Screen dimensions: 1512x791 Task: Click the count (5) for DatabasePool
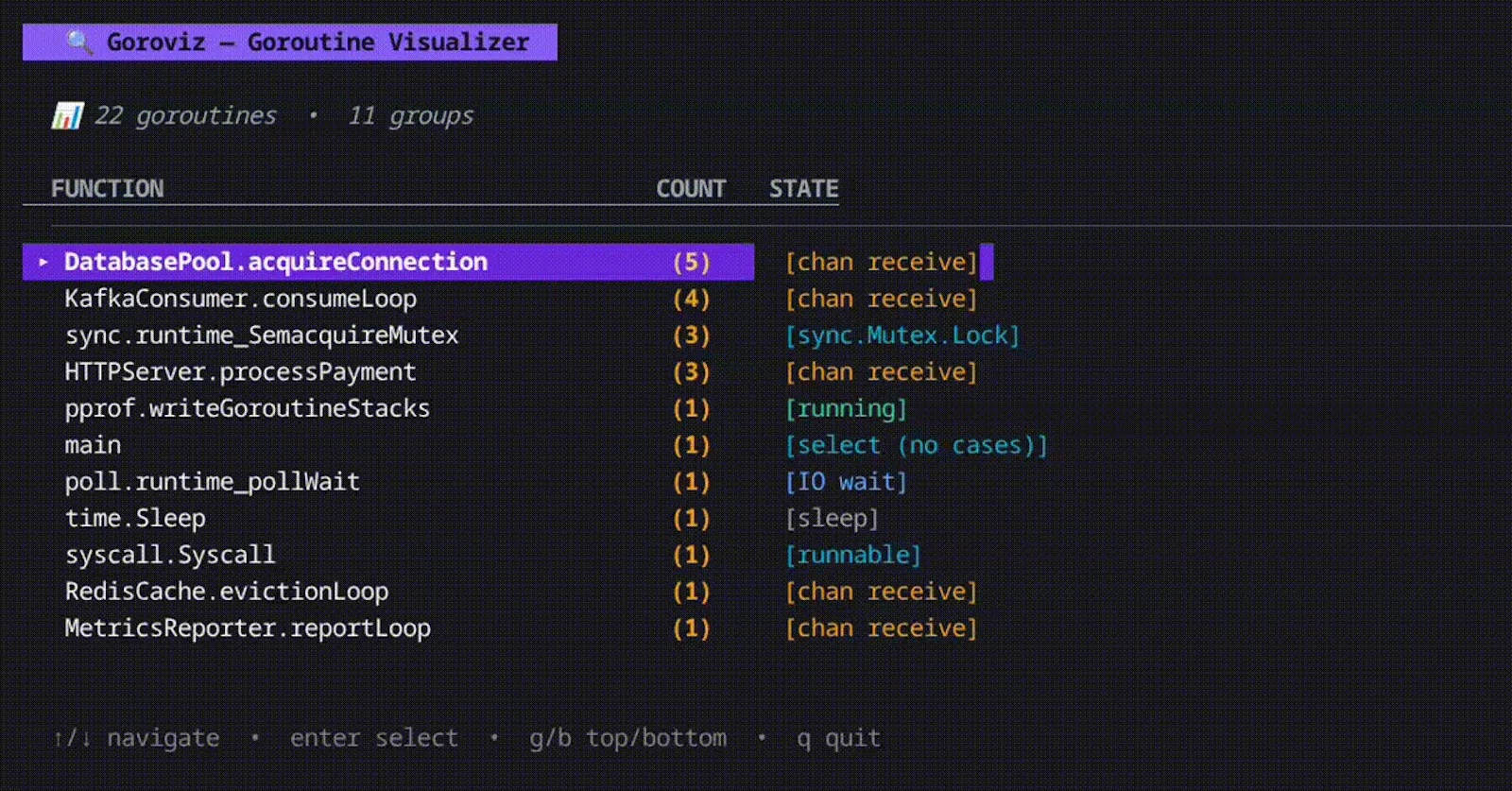coord(691,262)
